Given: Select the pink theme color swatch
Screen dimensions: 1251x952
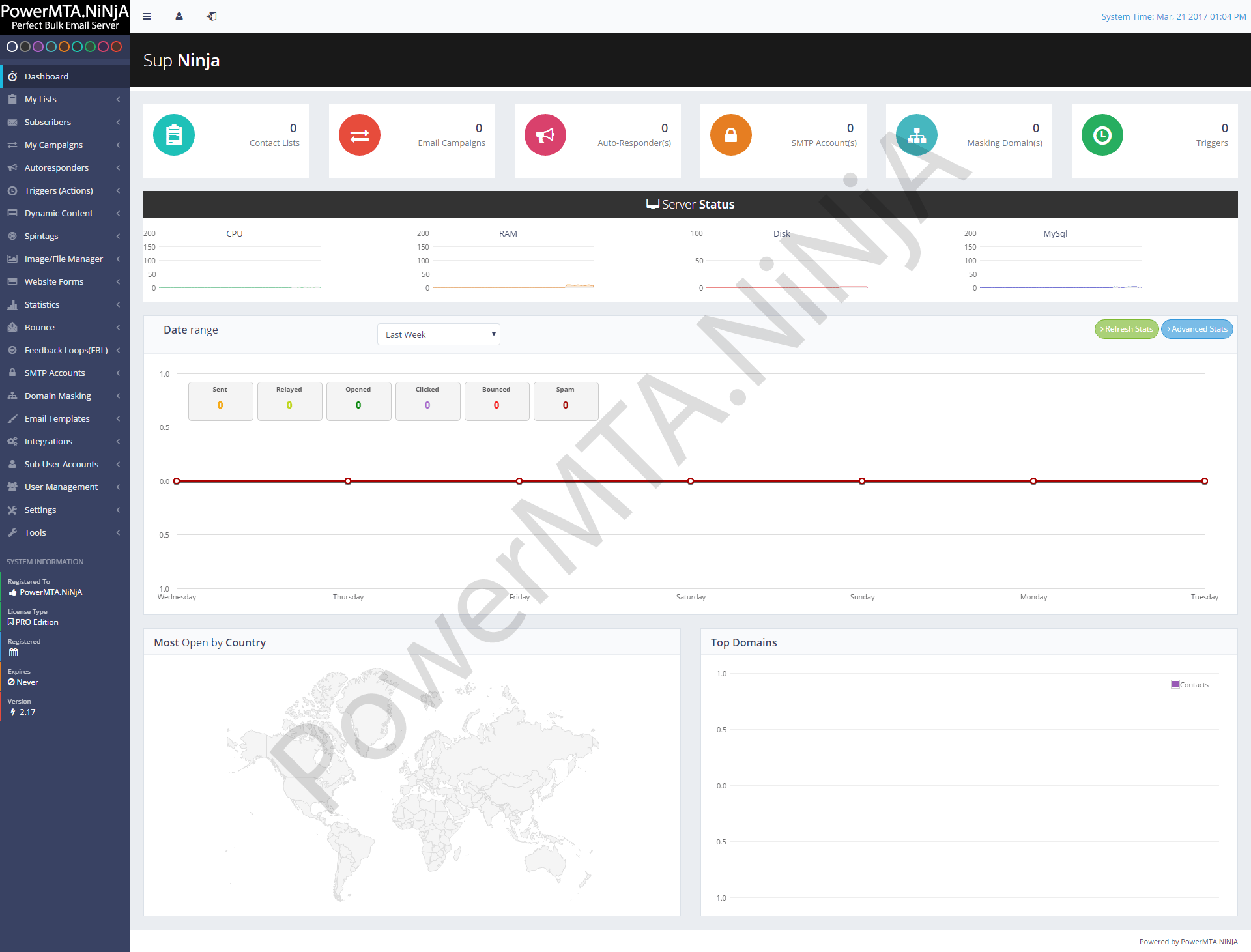Looking at the screenshot, I should pos(103,47).
